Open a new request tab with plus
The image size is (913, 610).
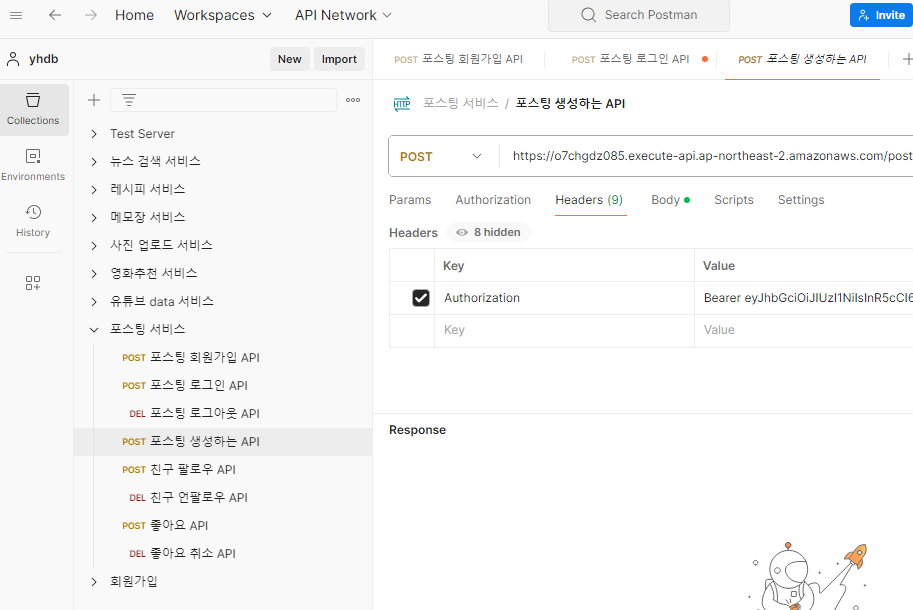point(907,59)
